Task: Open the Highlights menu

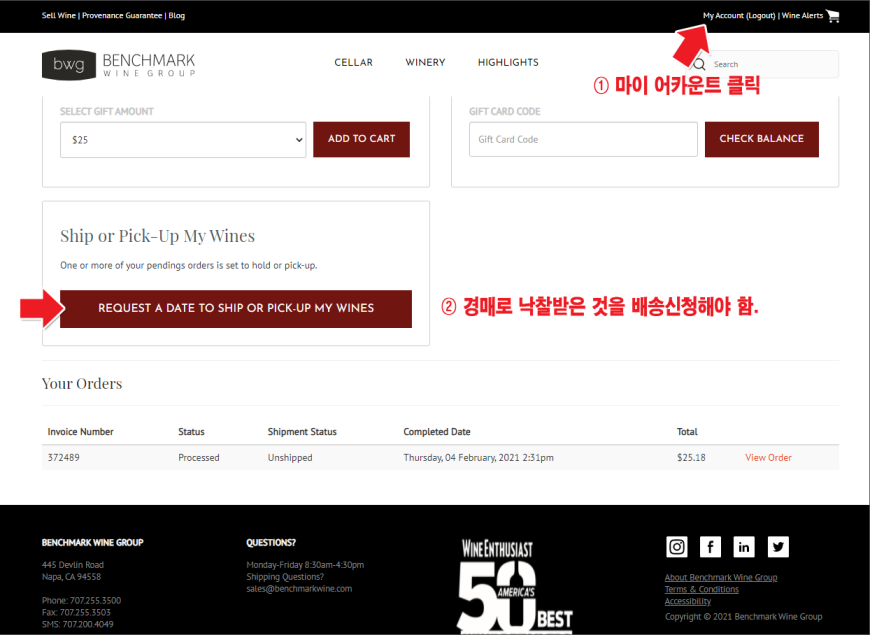Action: point(508,62)
